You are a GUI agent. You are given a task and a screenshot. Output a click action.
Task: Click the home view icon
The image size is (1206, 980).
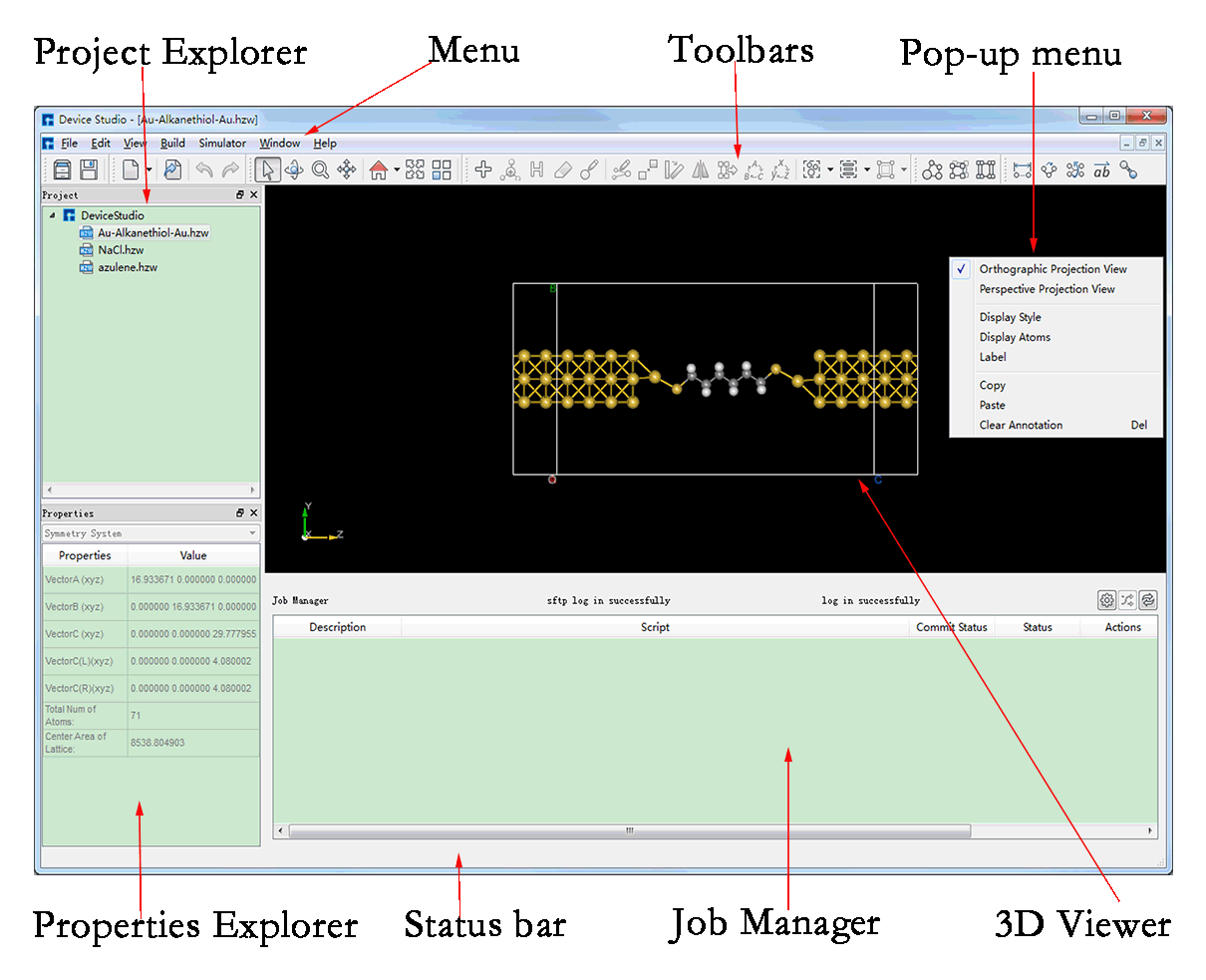pos(380,169)
